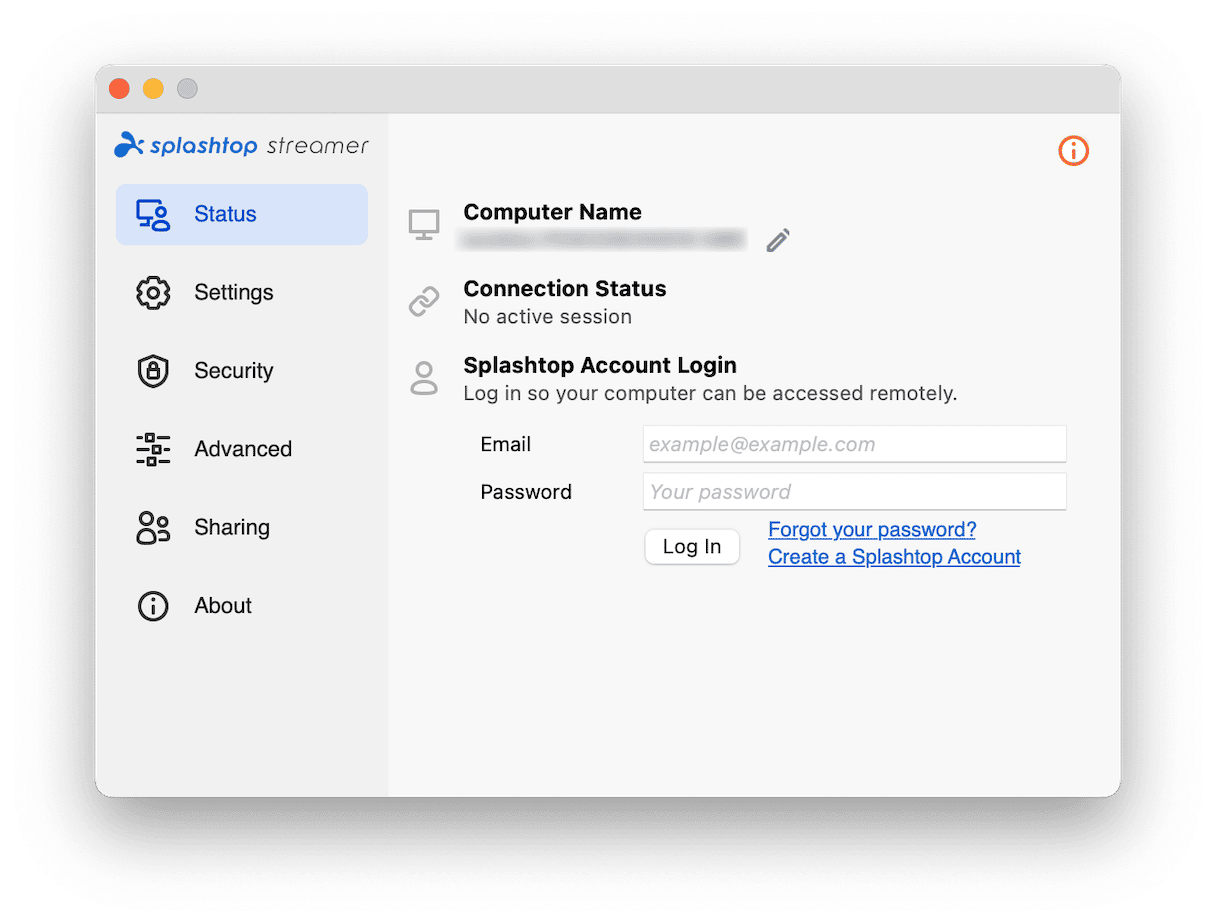The image size is (1216, 923).
Task: Click the orange info icon
Action: (1073, 151)
